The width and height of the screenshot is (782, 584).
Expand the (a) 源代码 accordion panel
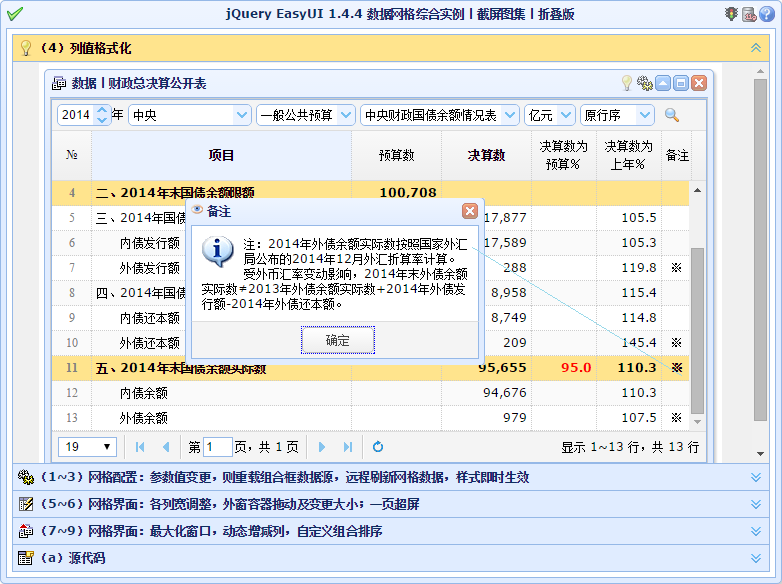point(756,558)
